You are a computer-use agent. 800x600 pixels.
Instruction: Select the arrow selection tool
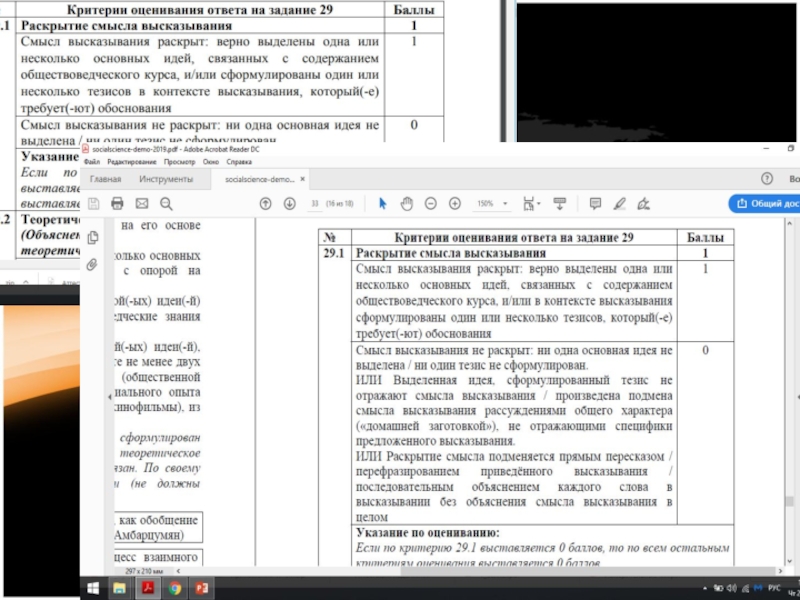[382, 203]
